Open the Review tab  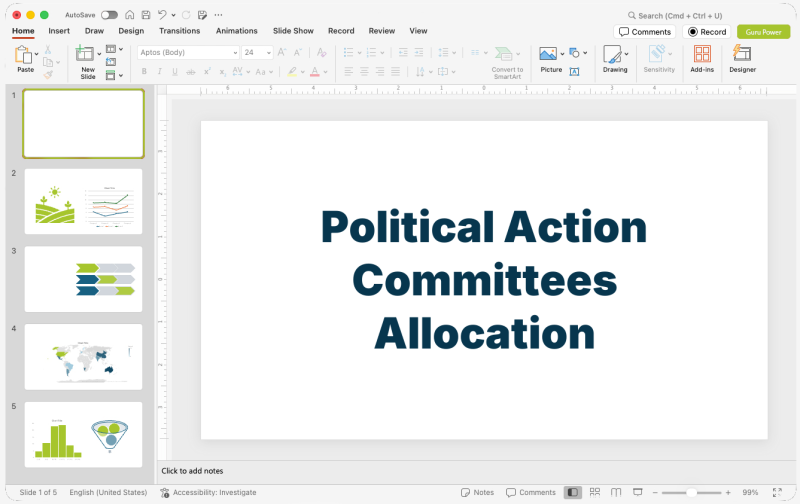click(382, 31)
